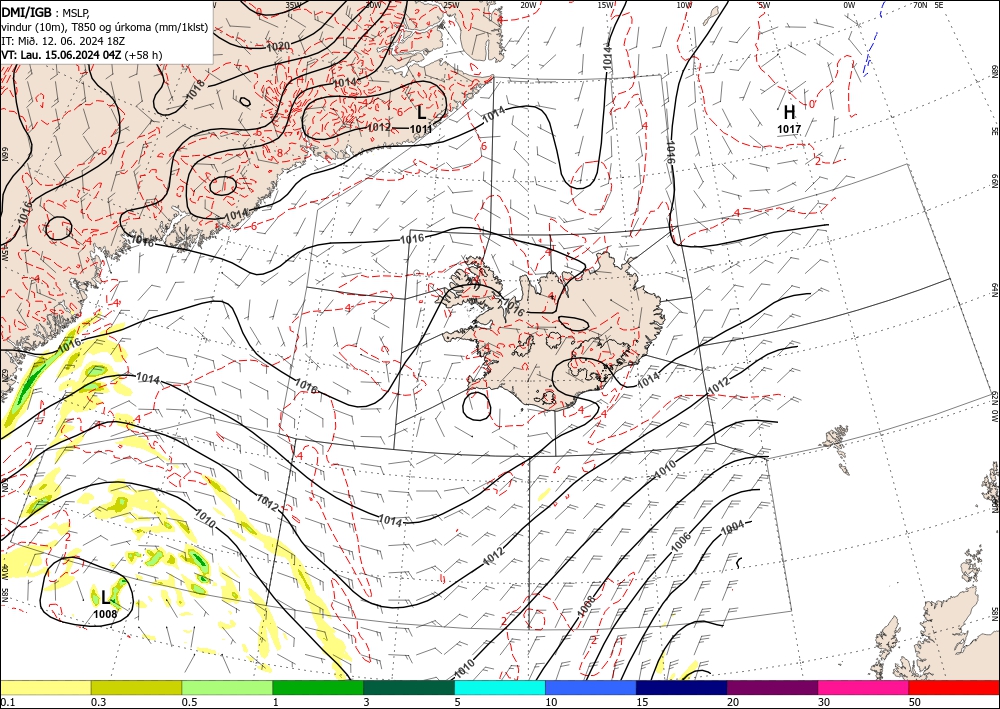Viewport: 1000px width, 709px height.
Task: Click the '0.1' legend value label
Action: (8, 702)
